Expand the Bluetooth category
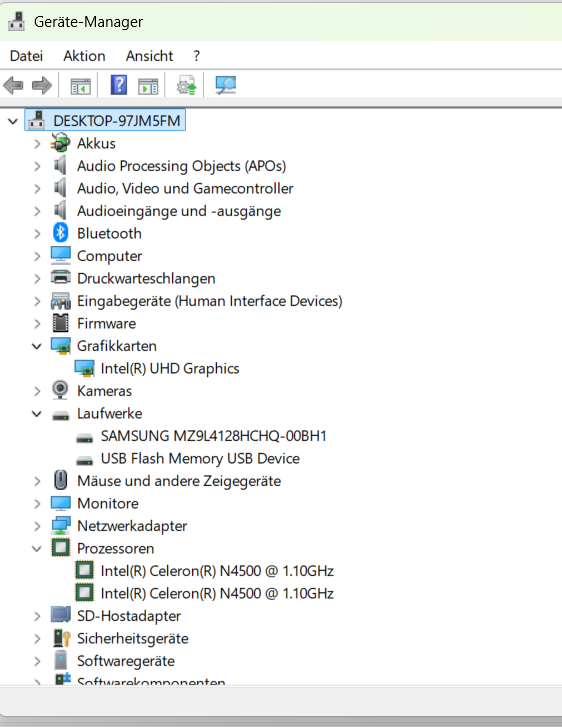Screen dimensions: 562x727 tap(37, 234)
